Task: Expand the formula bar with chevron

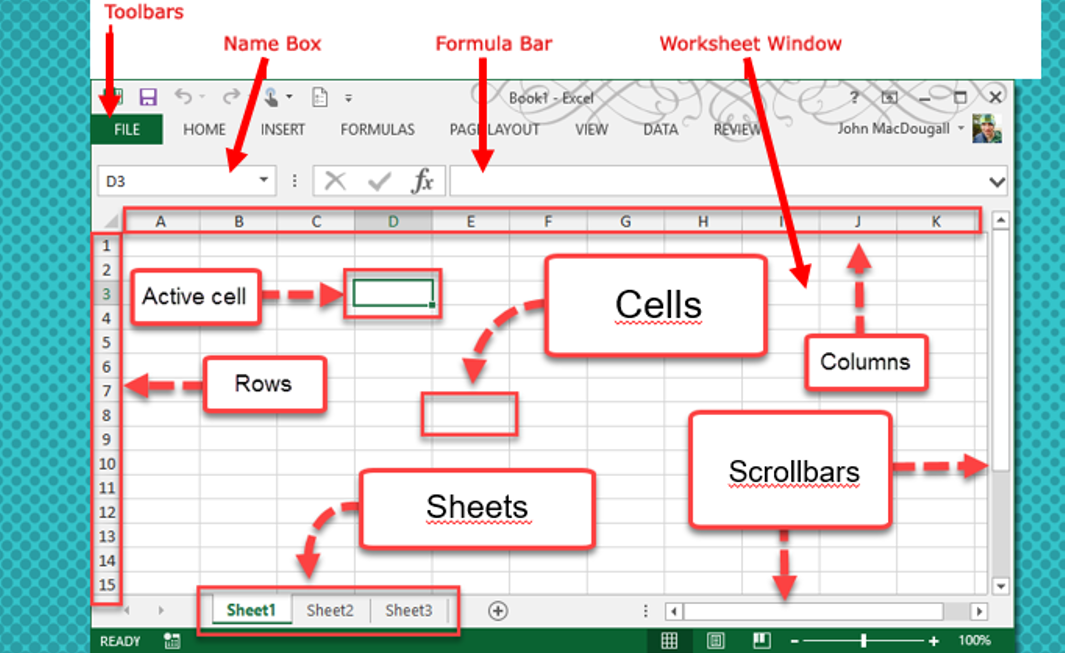Action: [996, 182]
